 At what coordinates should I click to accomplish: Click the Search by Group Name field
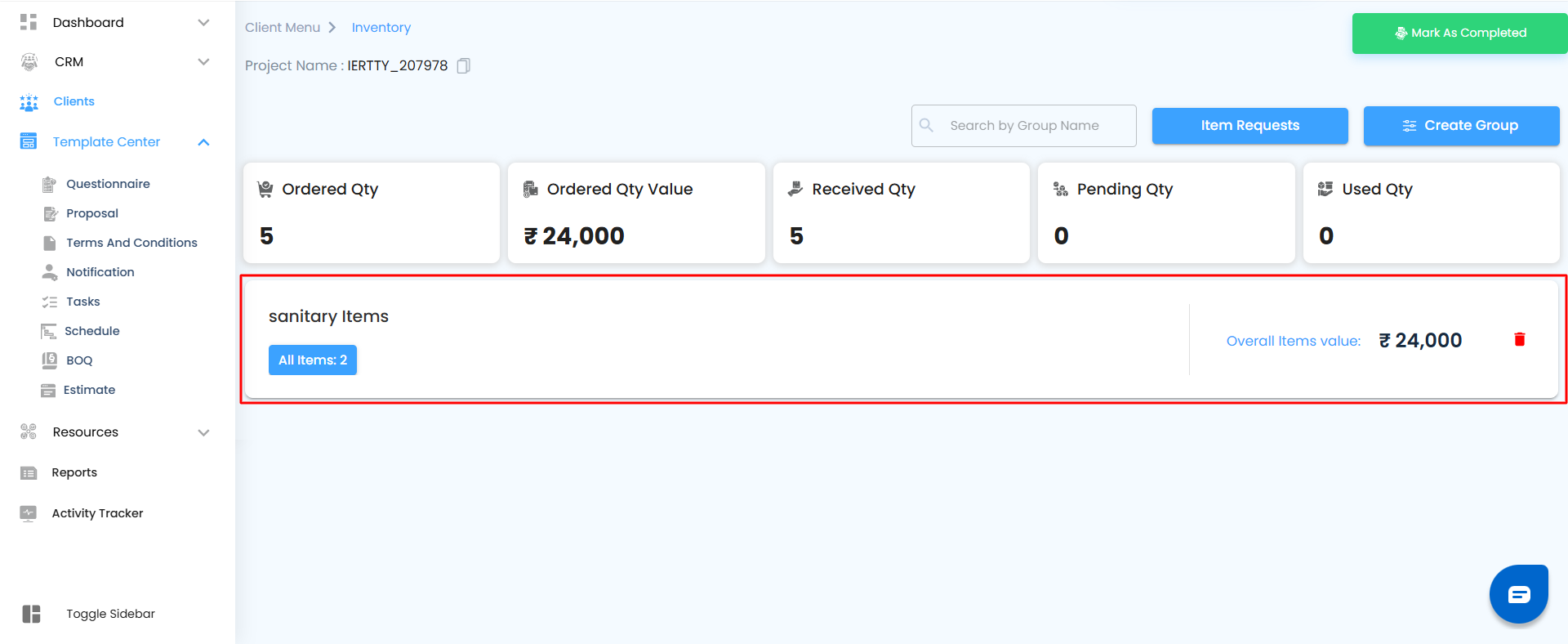pyautogui.click(x=1033, y=126)
